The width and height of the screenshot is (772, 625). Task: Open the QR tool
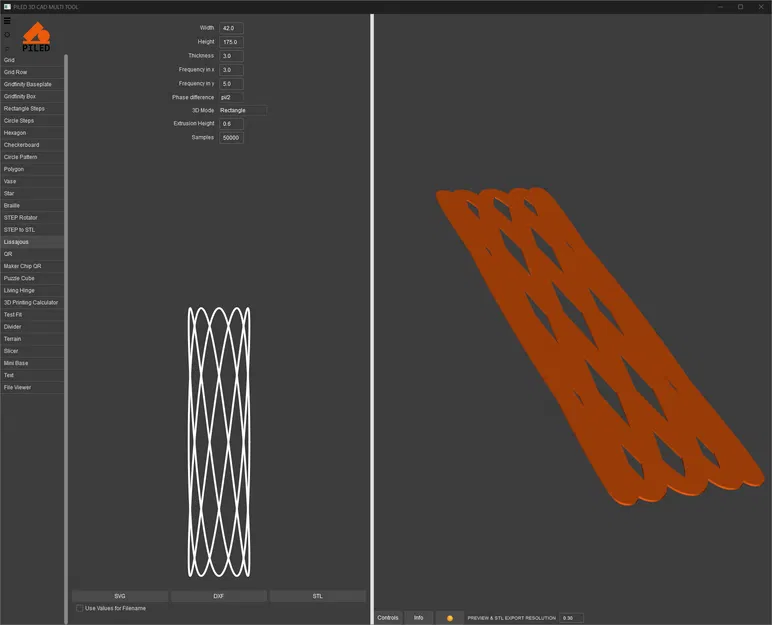pyautogui.click(x=32, y=254)
